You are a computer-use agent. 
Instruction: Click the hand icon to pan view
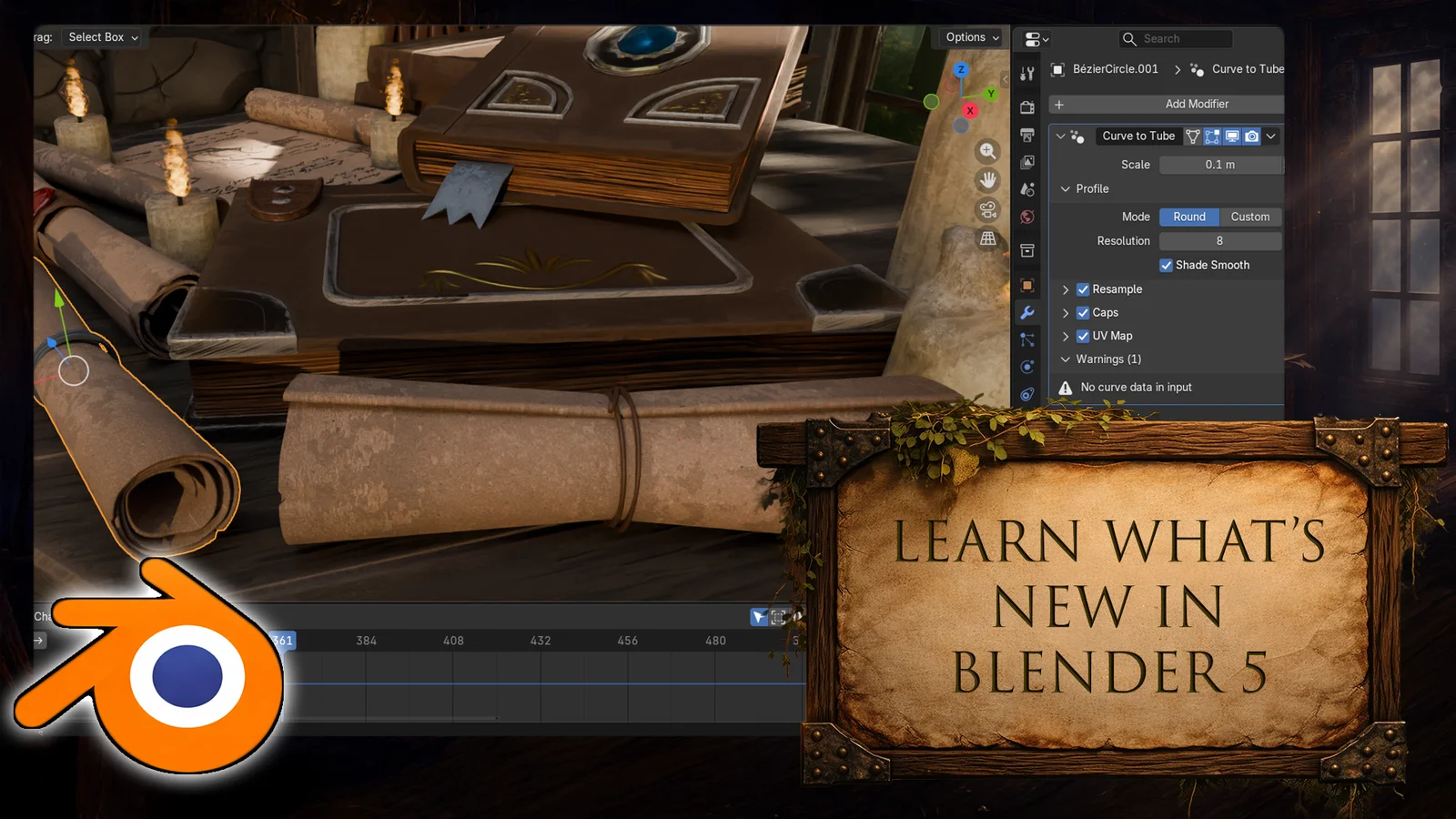coord(987,180)
